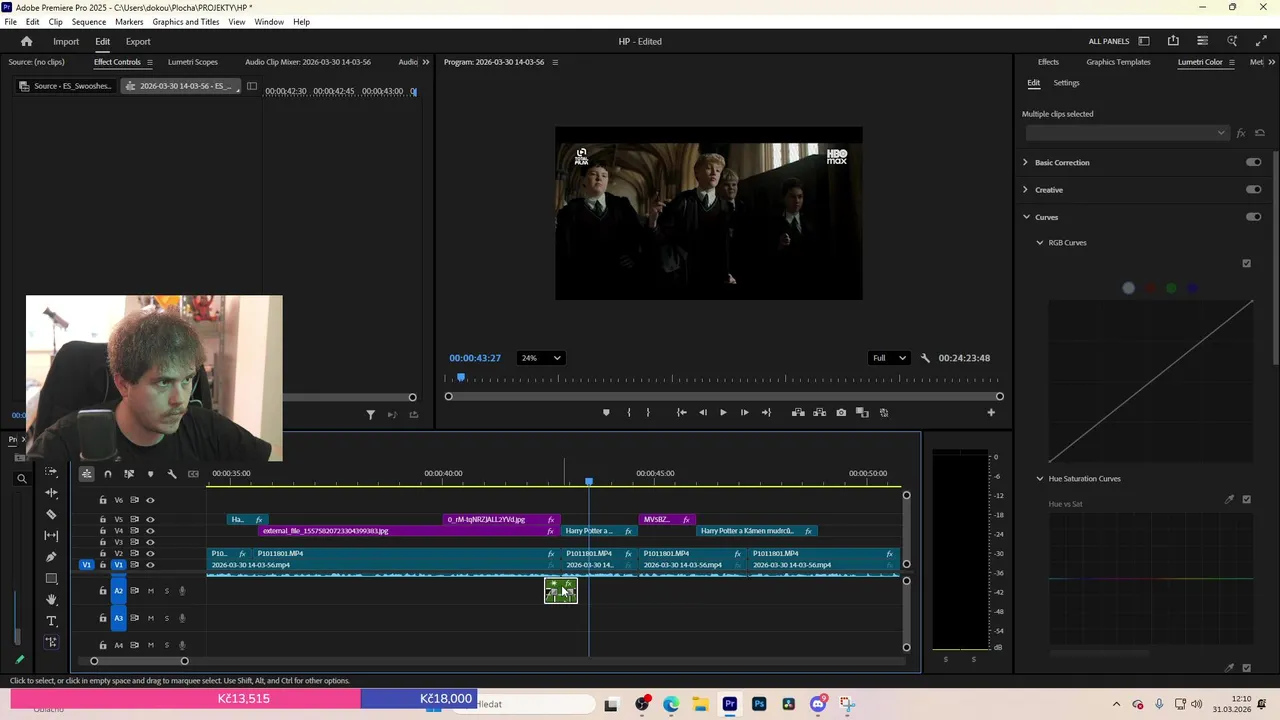The height and width of the screenshot is (720, 1280).
Task: Select the Rectangle shape tool
Action: pyautogui.click(x=52, y=579)
